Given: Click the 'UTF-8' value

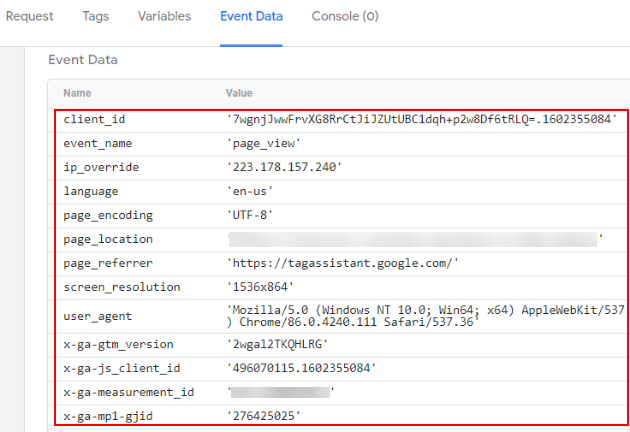Looking at the screenshot, I should [250, 215].
